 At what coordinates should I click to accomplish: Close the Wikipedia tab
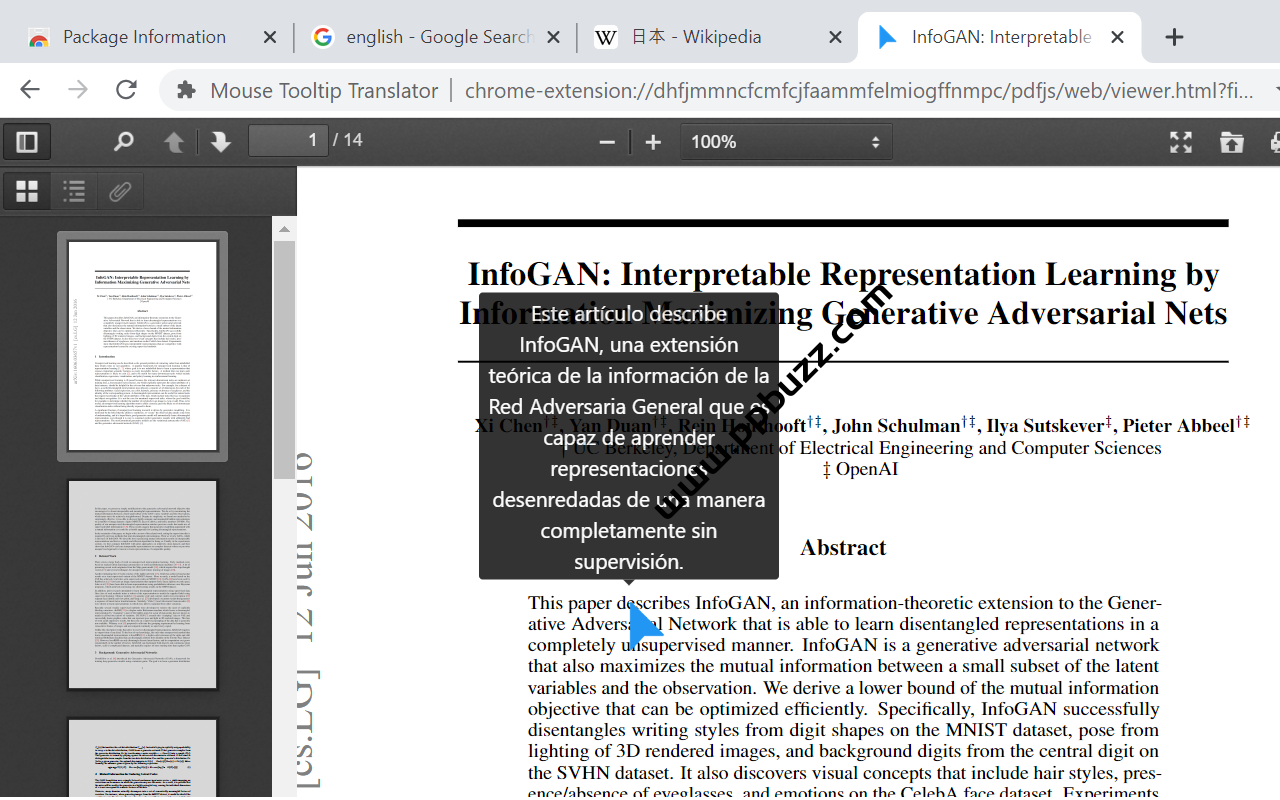pos(836,37)
